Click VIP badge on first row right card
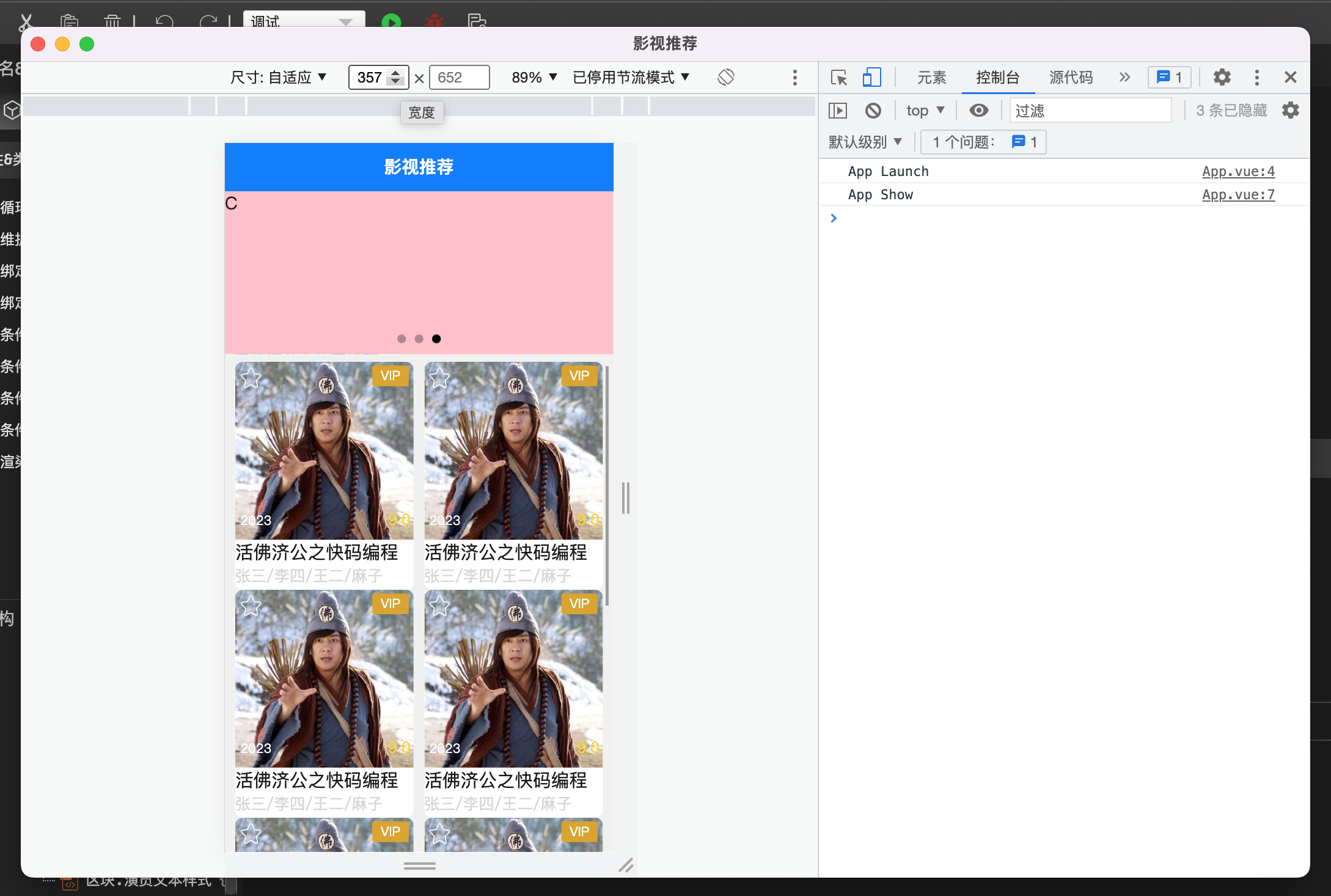The height and width of the screenshot is (896, 1331). coord(579,376)
